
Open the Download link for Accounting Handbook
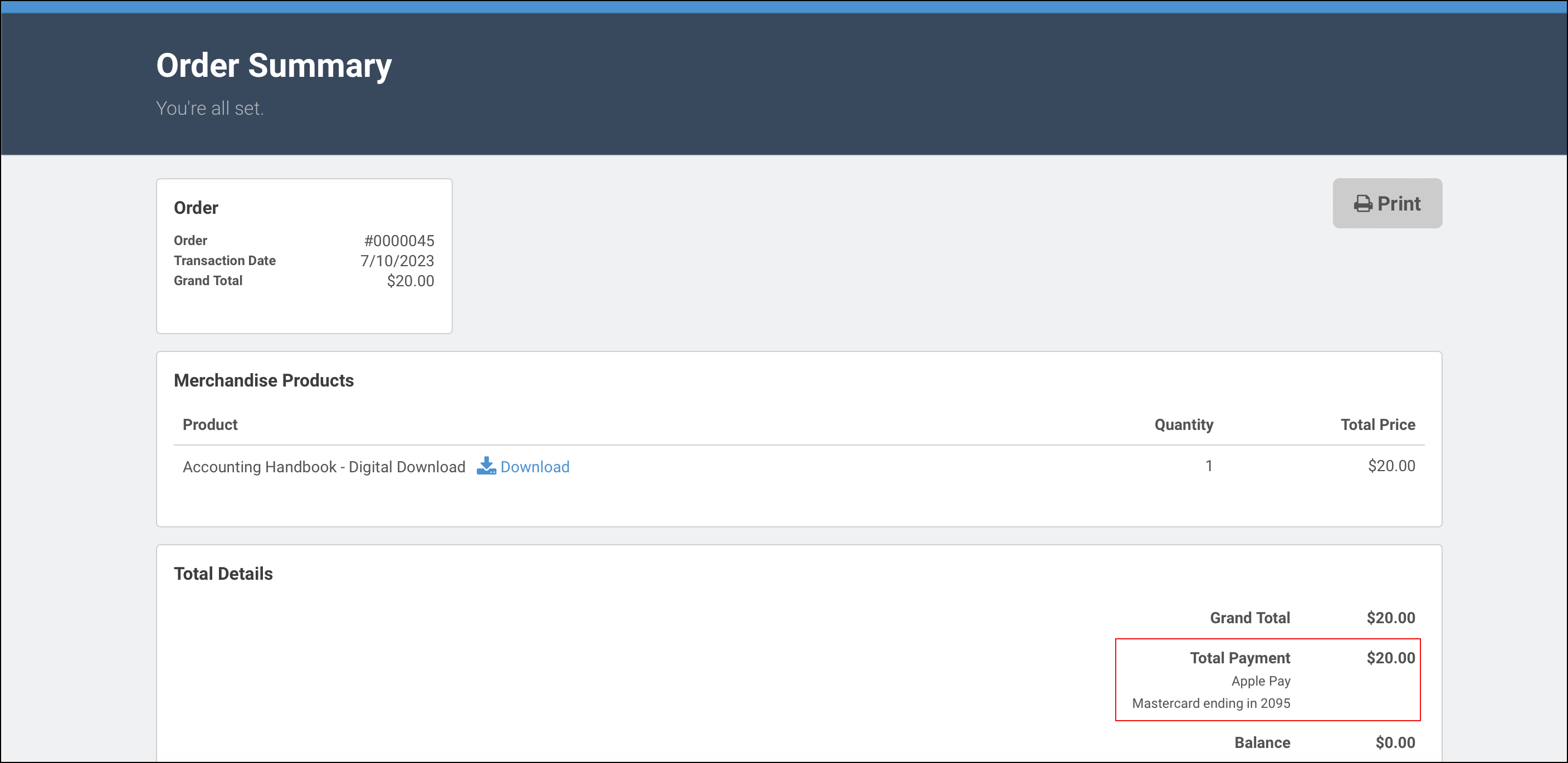pyautogui.click(x=534, y=467)
